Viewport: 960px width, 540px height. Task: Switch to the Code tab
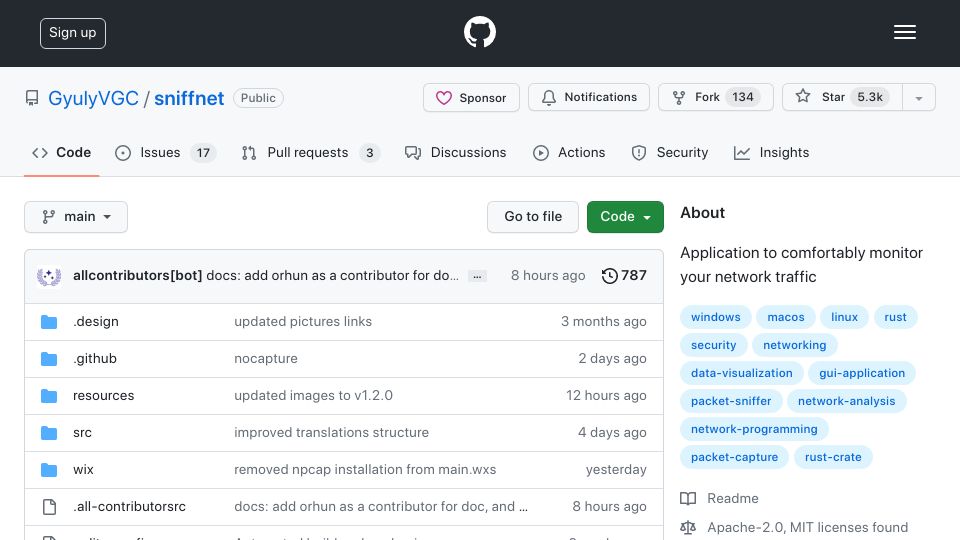[61, 152]
